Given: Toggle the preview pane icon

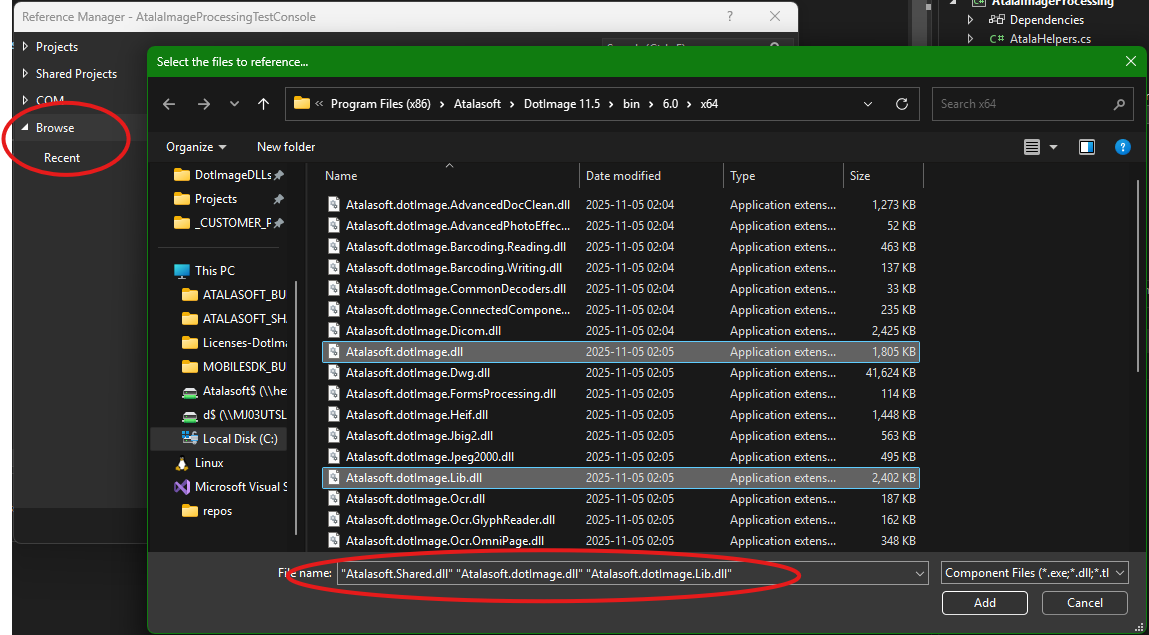Looking at the screenshot, I should tap(1087, 147).
